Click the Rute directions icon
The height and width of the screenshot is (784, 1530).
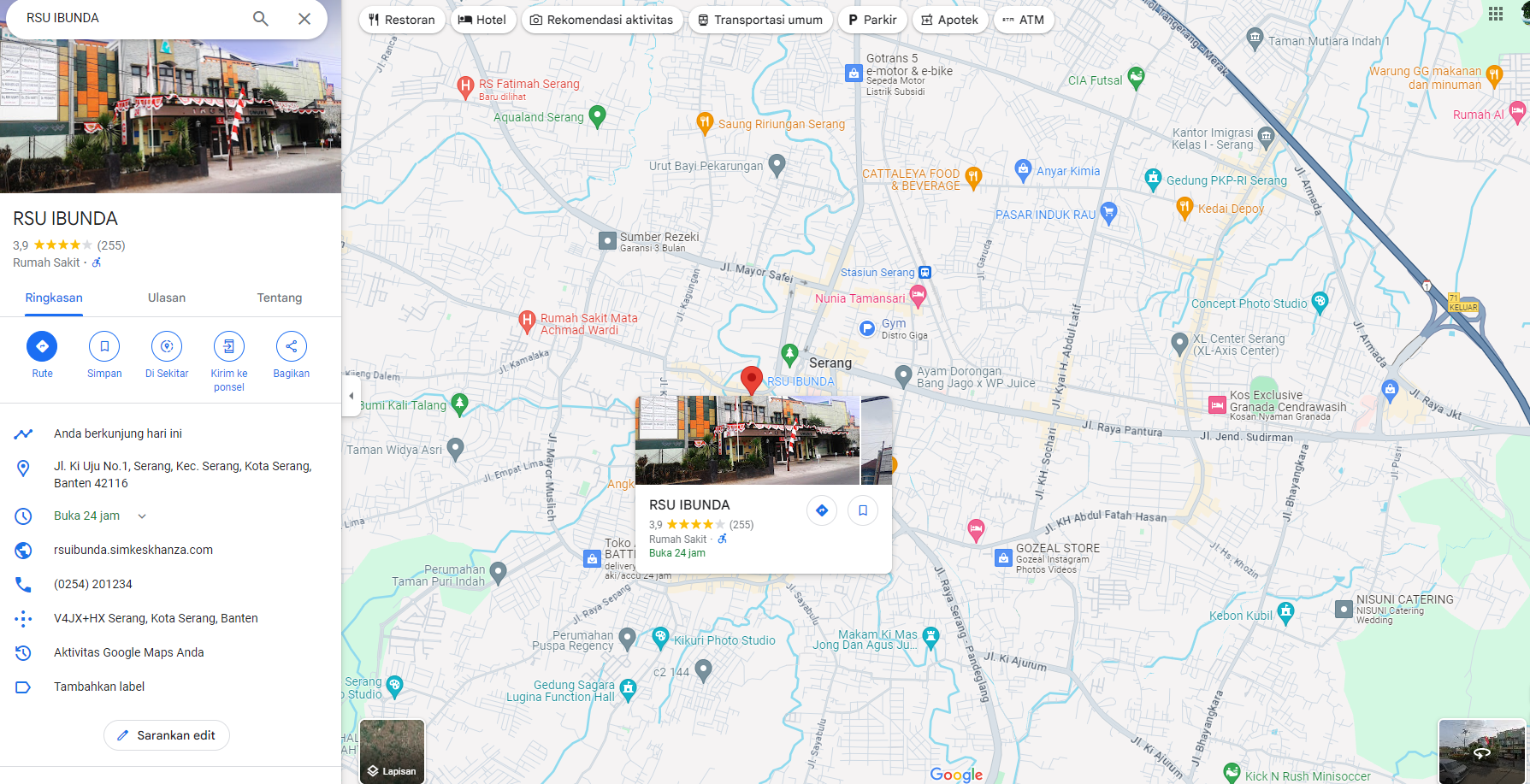[x=42, y=346]
